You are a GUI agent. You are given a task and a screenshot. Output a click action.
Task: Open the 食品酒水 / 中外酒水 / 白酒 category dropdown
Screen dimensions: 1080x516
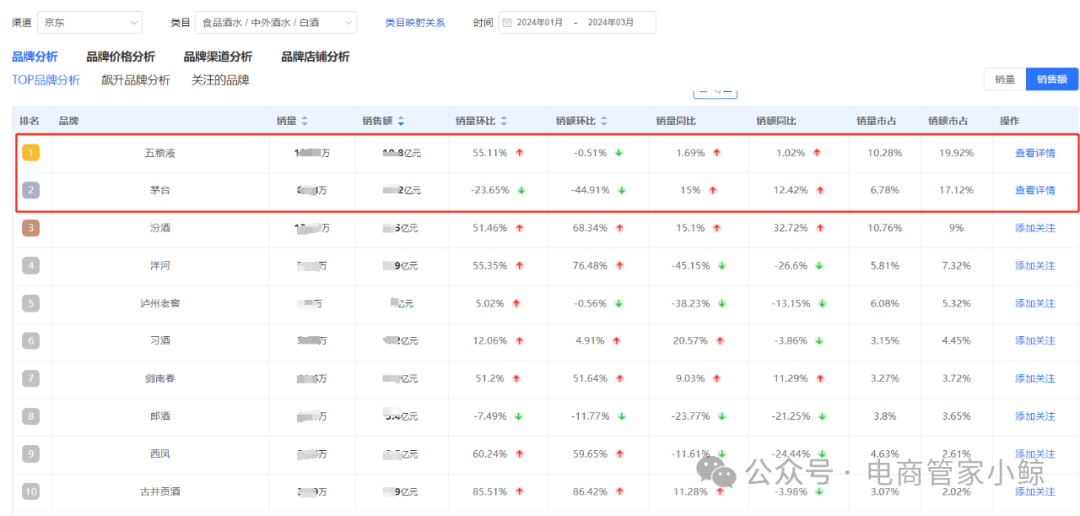pyautogui.click(x=276, y=23)
